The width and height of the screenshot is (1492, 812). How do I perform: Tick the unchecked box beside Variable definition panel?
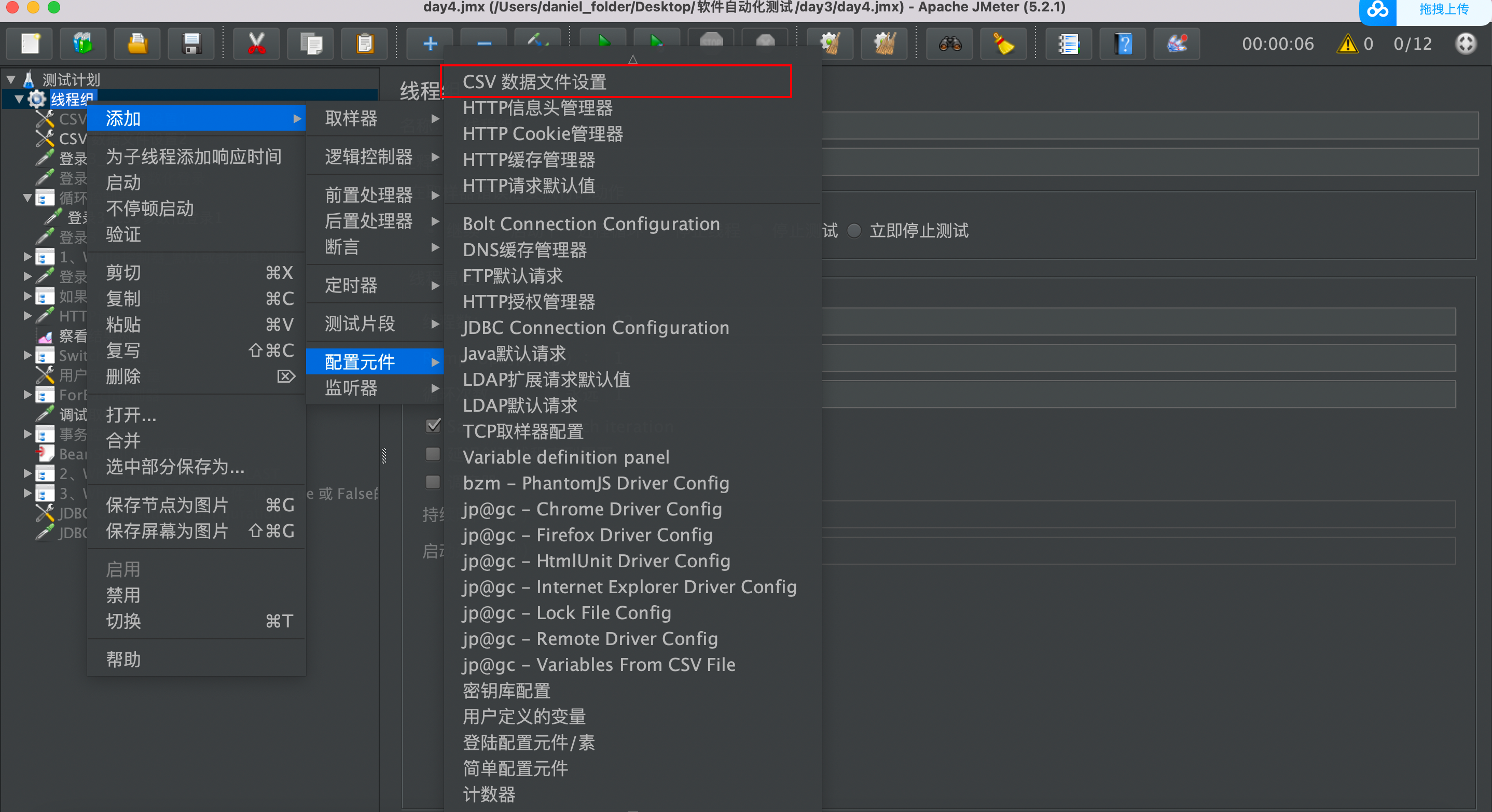(x=433, y=454)
